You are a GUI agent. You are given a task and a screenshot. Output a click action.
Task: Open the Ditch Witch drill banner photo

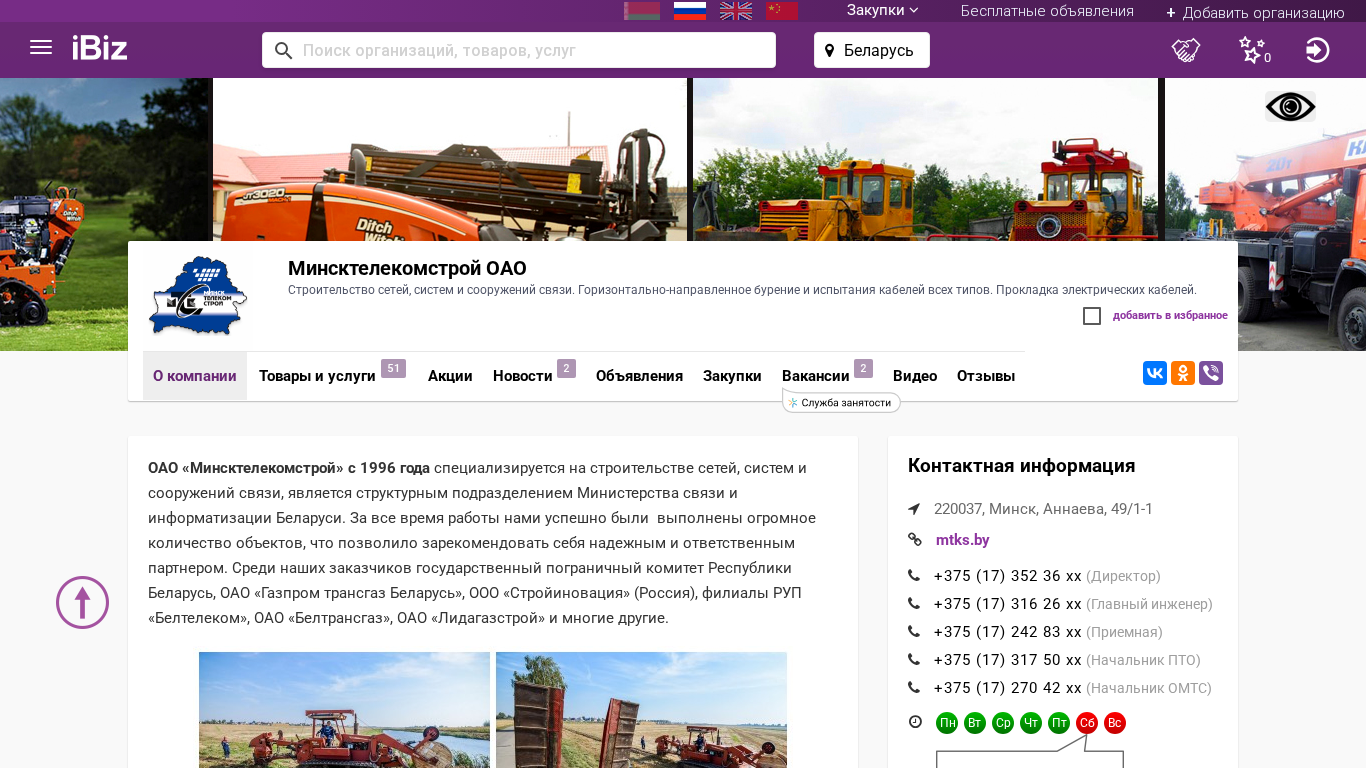click(450, 159)
